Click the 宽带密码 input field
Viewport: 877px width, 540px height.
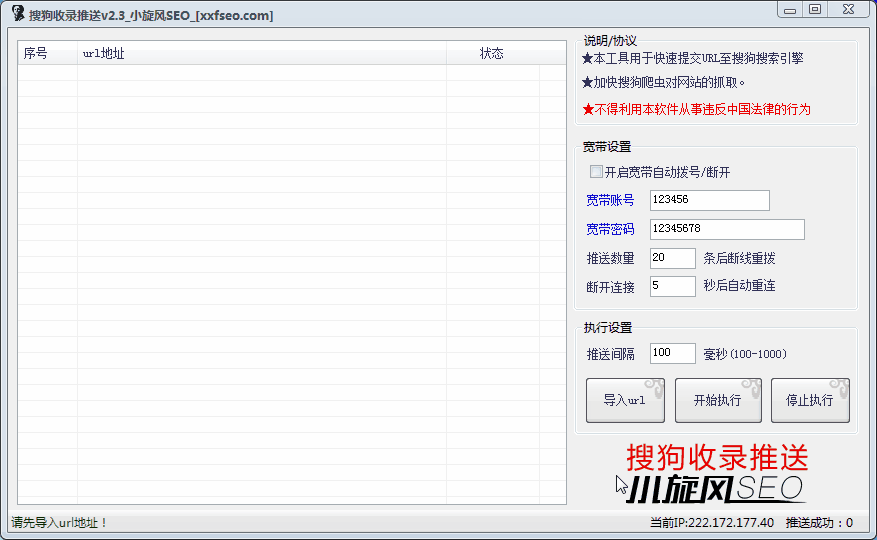pyautogui.click(x=727, y=229)
